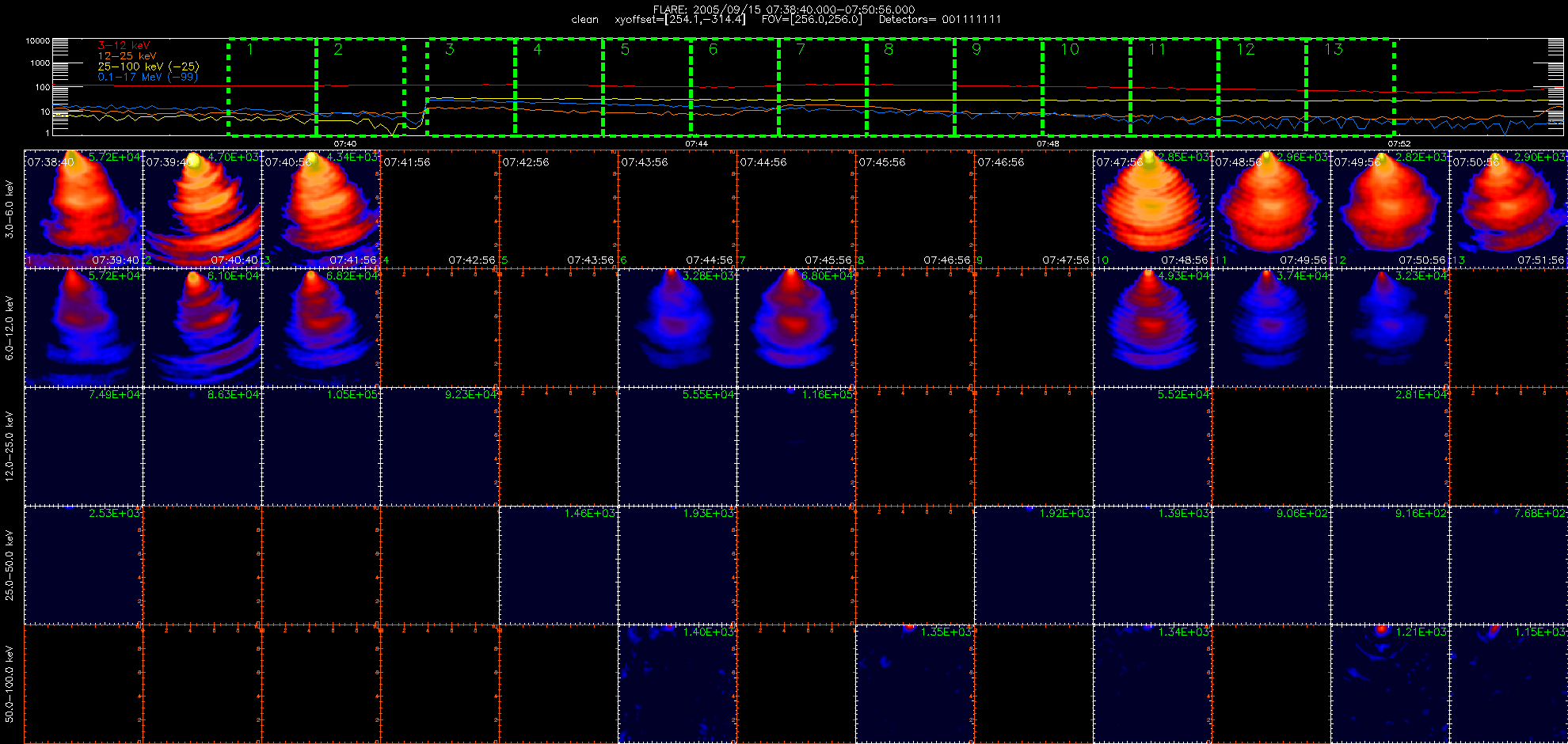This screenshot has width=1568, height=744.
Task: Click the 07:41:56 start time label
Action: [x=407, y=162]
